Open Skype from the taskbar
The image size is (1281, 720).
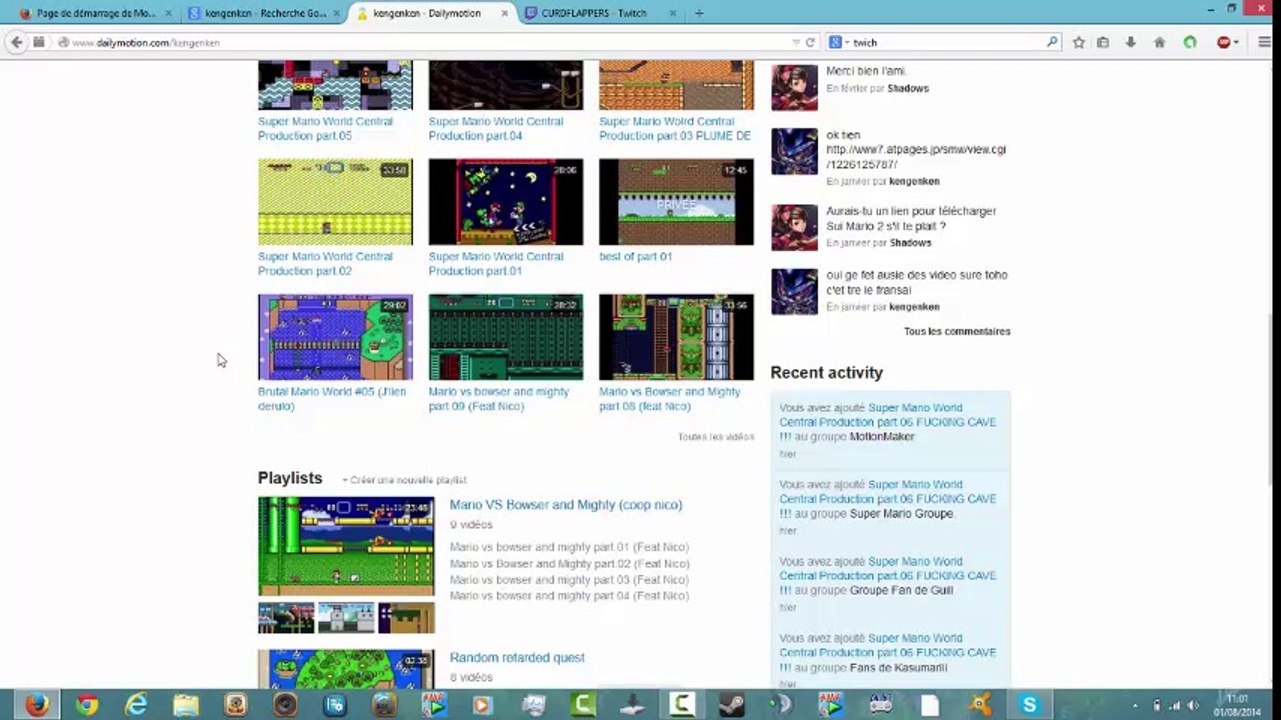pos(1029,704)
